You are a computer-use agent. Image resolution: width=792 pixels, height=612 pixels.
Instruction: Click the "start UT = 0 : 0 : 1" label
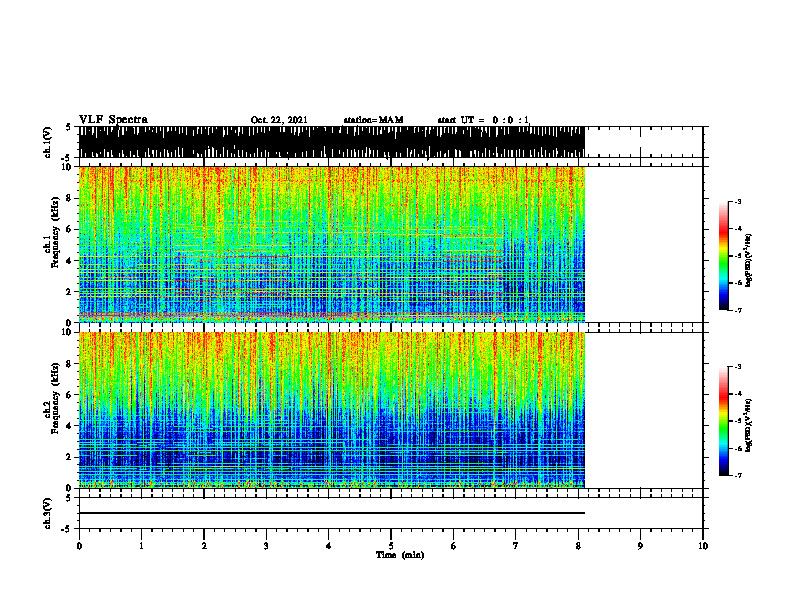483,120
